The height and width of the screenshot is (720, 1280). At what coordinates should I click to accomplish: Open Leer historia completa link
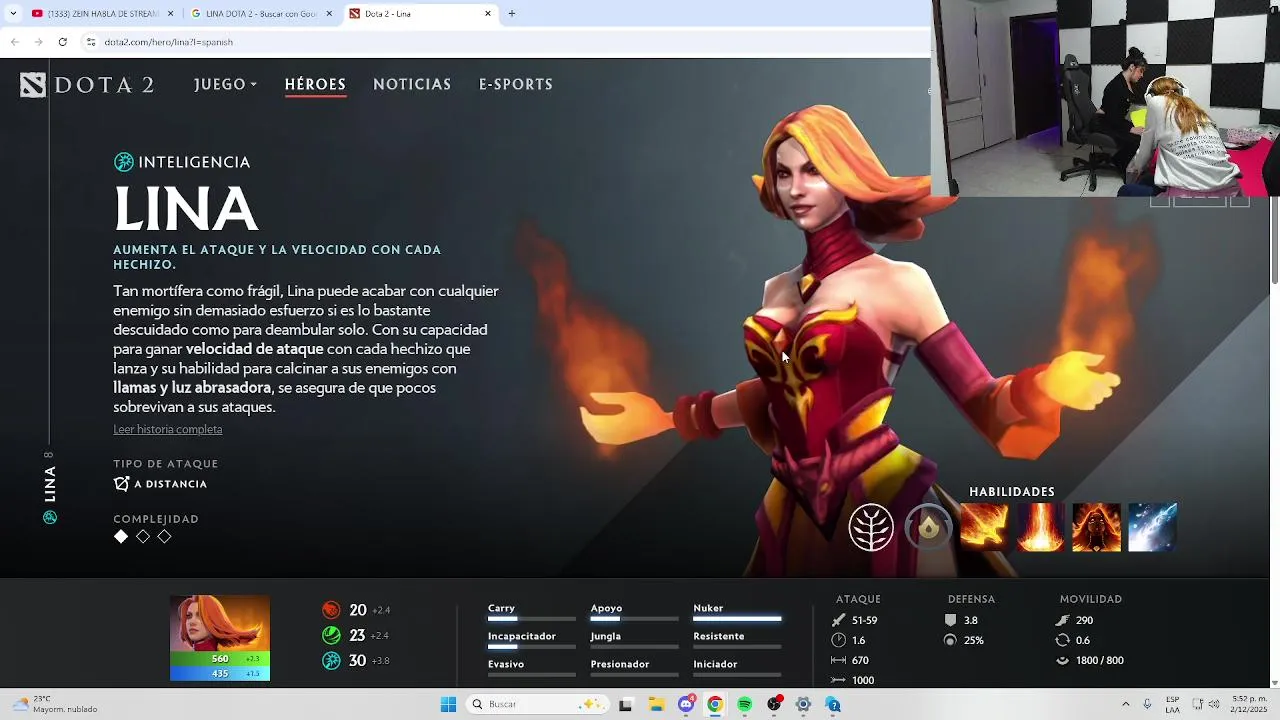click(168, 430)
